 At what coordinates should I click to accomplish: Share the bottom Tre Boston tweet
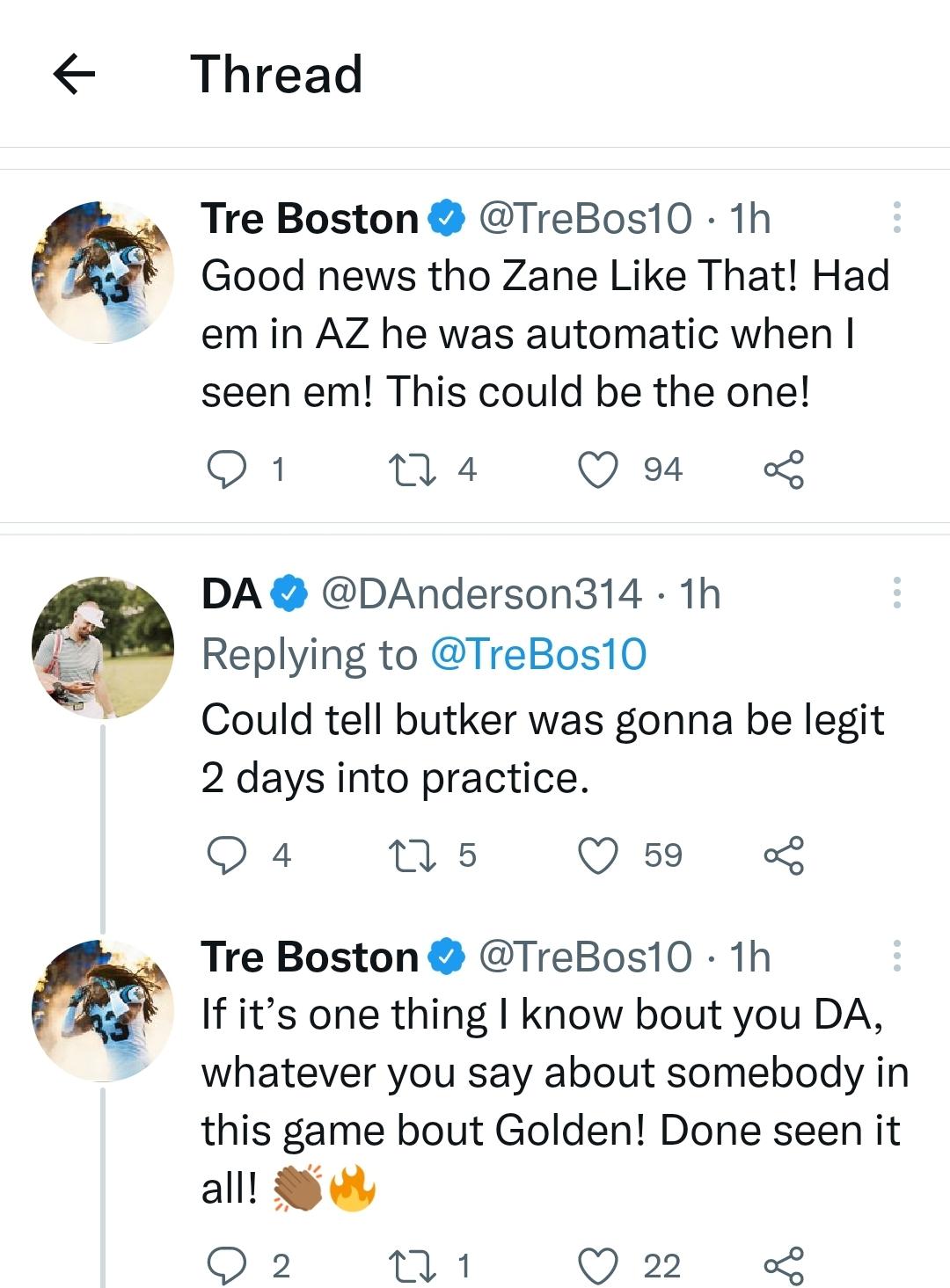point(783,1266)
